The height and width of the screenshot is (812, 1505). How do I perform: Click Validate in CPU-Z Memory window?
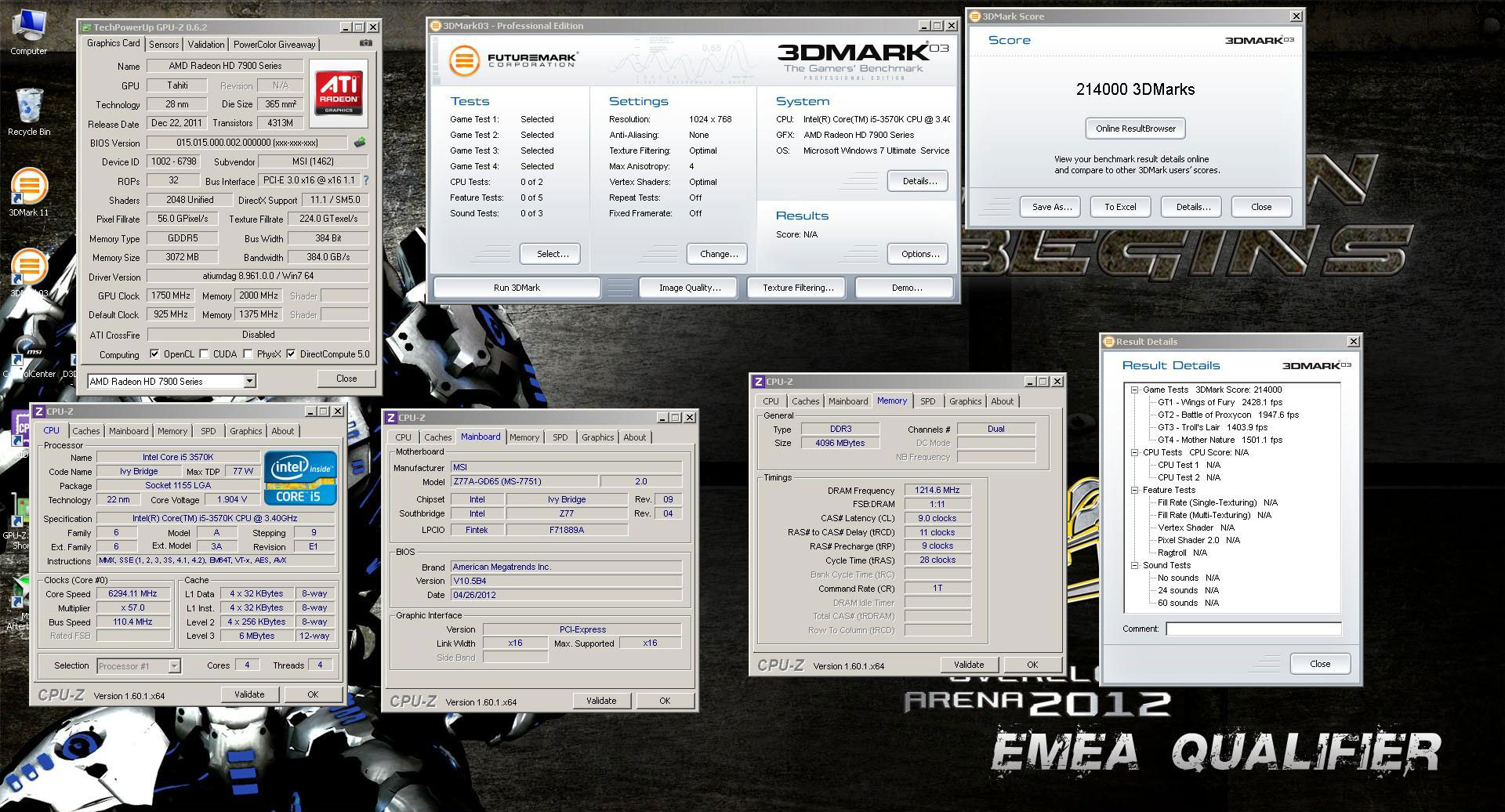pos(969,665)
